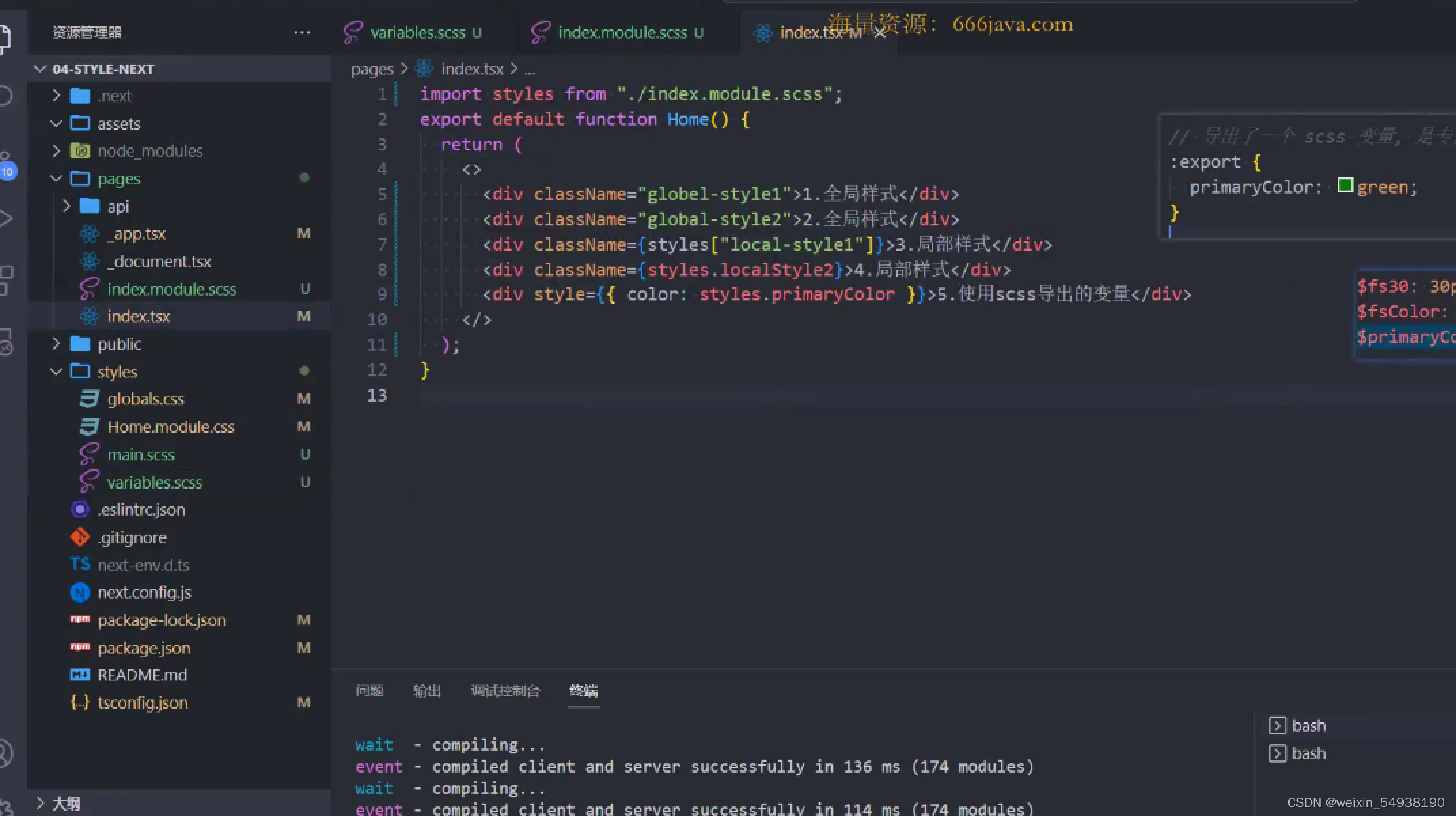This screenshot has height=816, width=1456.
Task: Open variables.scss in file tree
Action: (x=179, y=482)
